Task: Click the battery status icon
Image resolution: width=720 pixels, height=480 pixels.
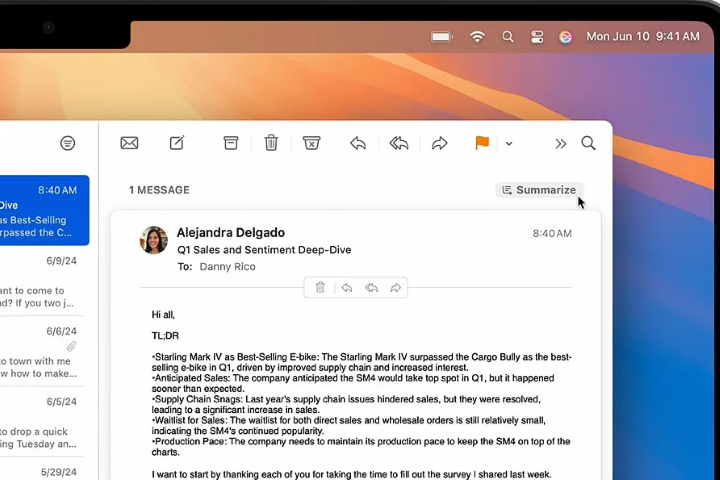Action: coord(442,37)
